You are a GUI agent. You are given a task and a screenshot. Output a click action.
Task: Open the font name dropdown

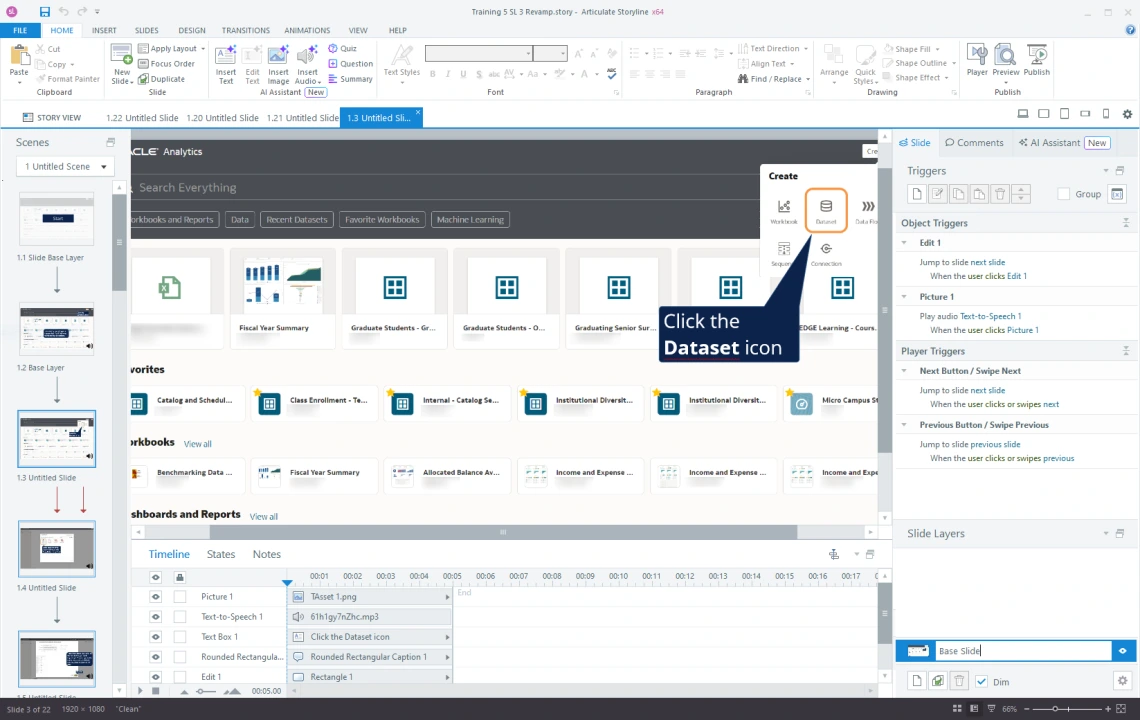point(528,53)
